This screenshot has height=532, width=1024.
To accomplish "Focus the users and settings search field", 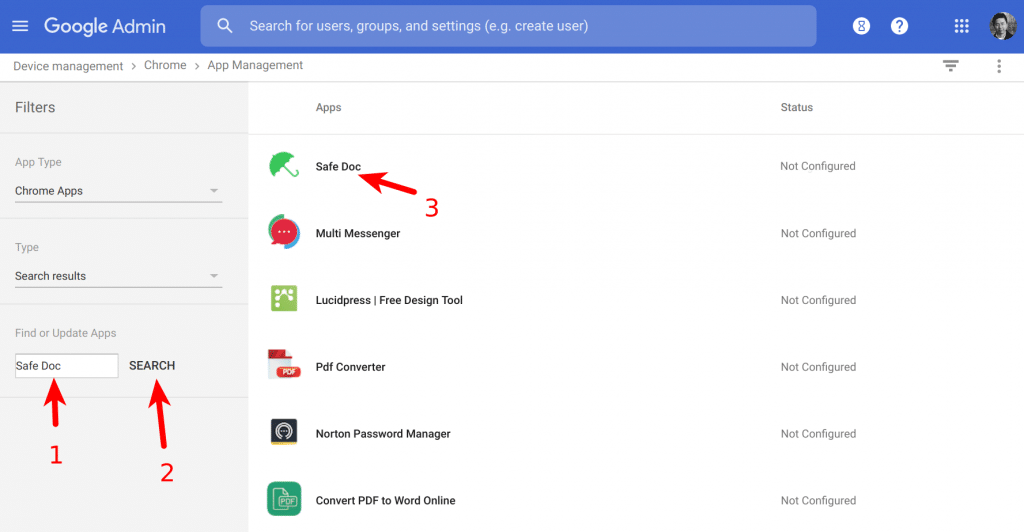I will (508, 26).
